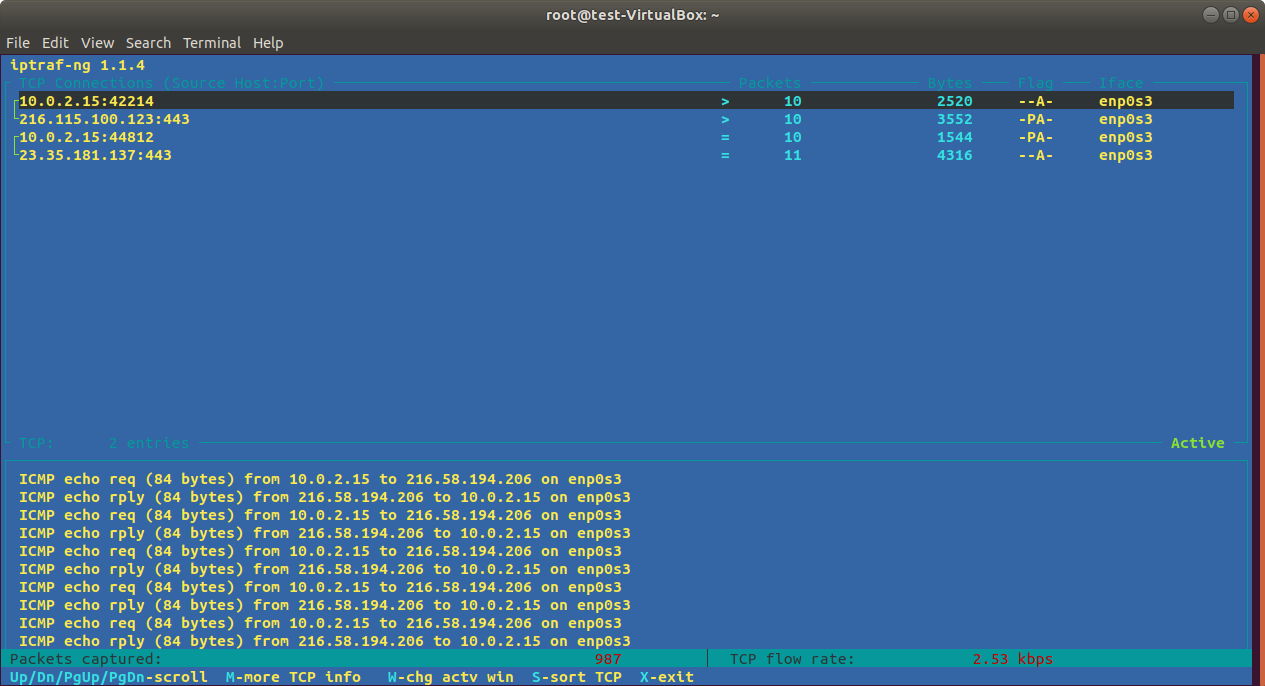This screenshot has width=1265, height=686.
Task: Click the X-exit hint
Action: (x=667, y=677)
